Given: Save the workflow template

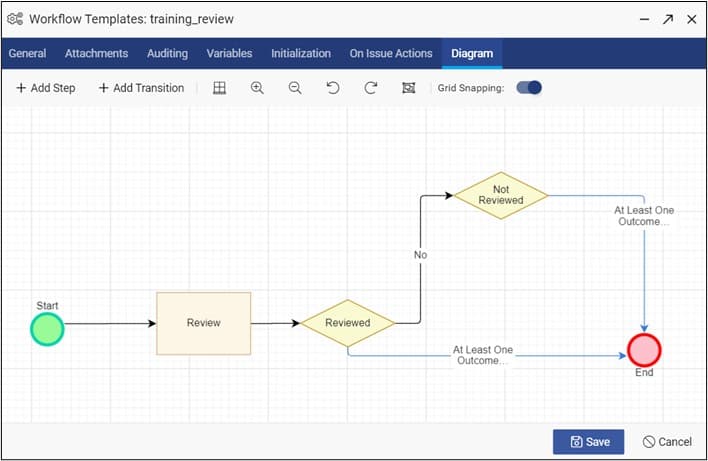Looking at the screenshot, I should click(588, 441).
